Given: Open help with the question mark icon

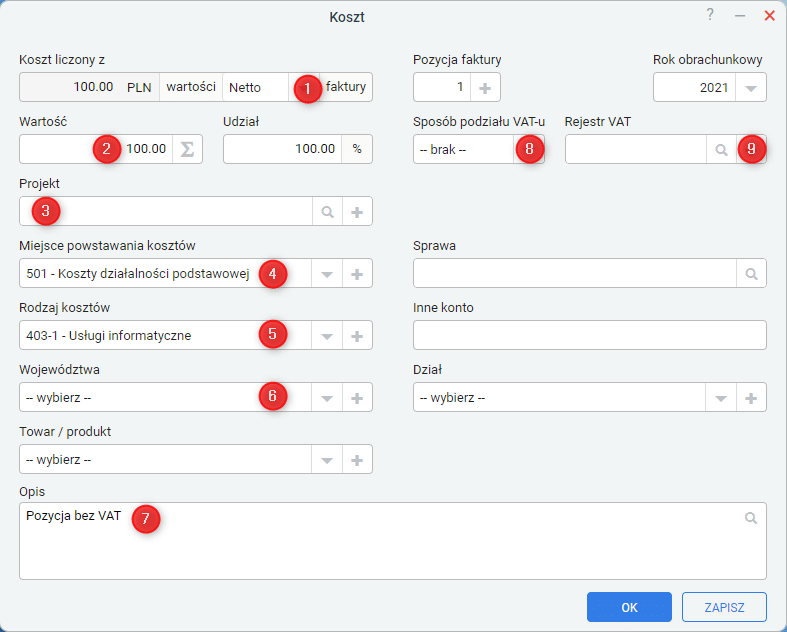Looking at the screenshot, I should click(x=710, y=15).
